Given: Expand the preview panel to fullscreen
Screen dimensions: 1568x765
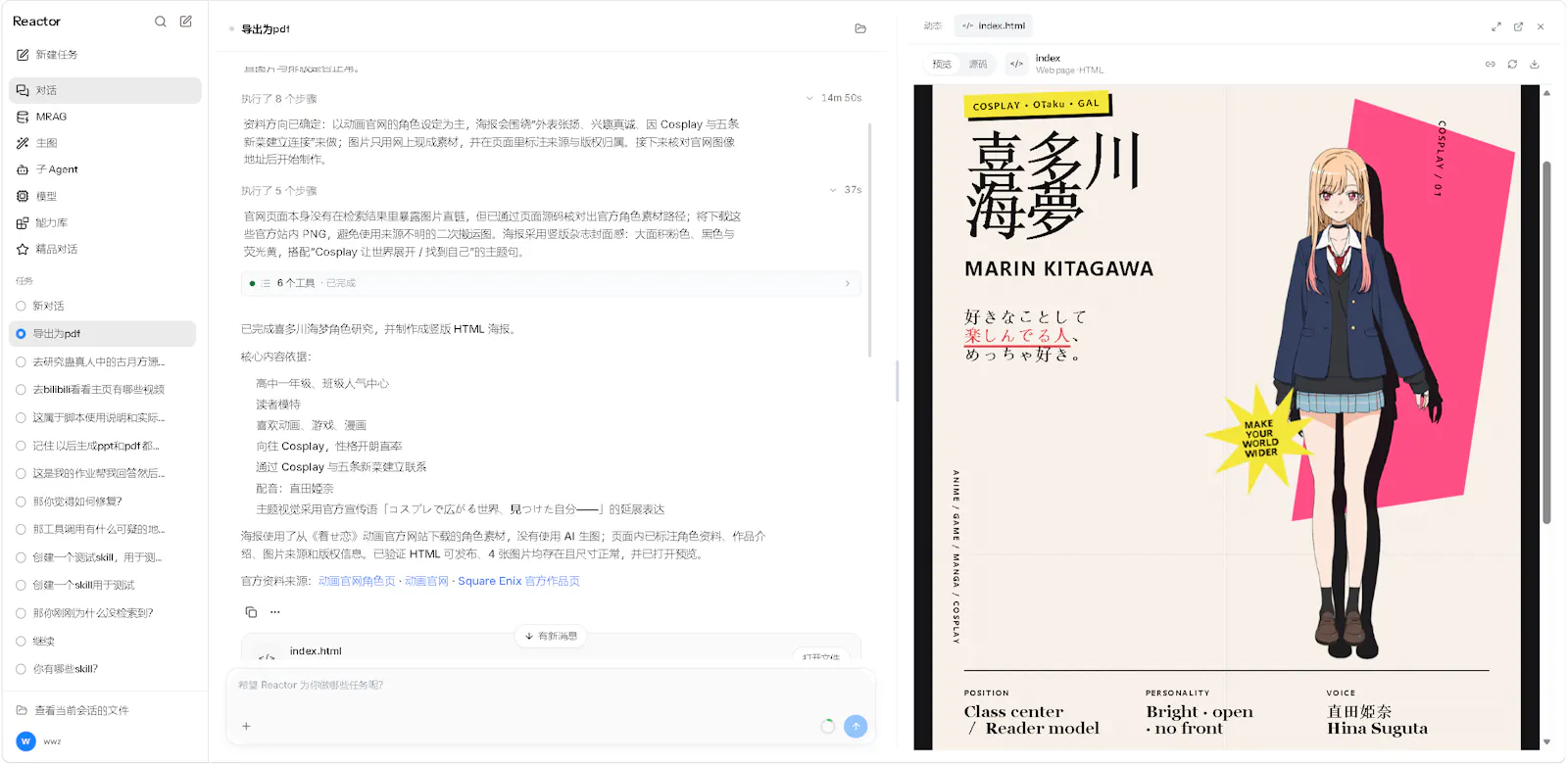Looking at the screenshot, I should [x=1496, y=26].
